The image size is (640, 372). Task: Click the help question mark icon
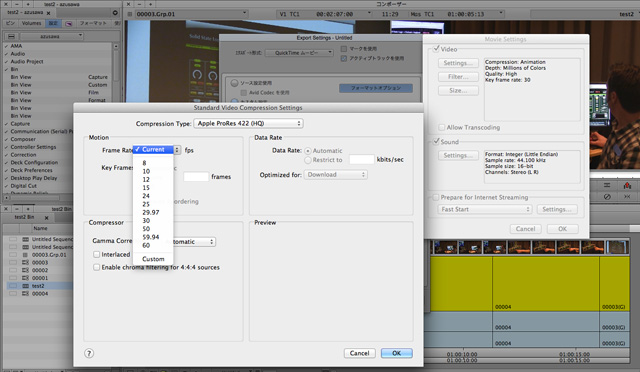[x=89, y=353]
